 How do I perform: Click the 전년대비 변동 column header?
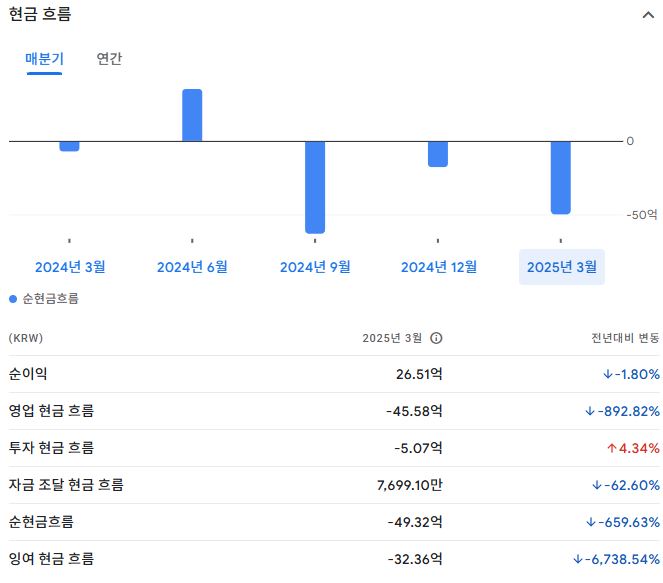coord(625,338)
